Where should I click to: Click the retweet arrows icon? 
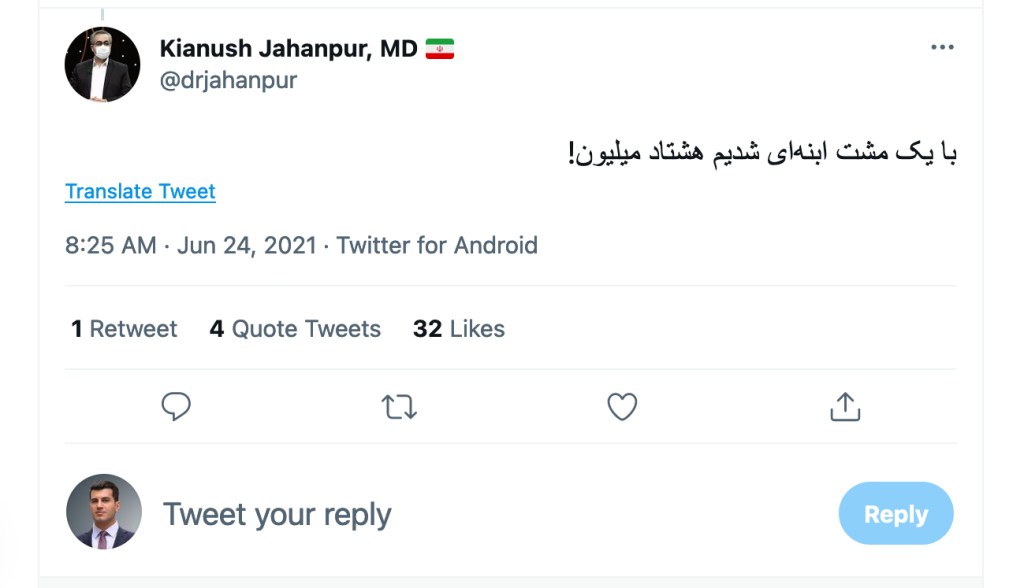[x=399, y=406]
